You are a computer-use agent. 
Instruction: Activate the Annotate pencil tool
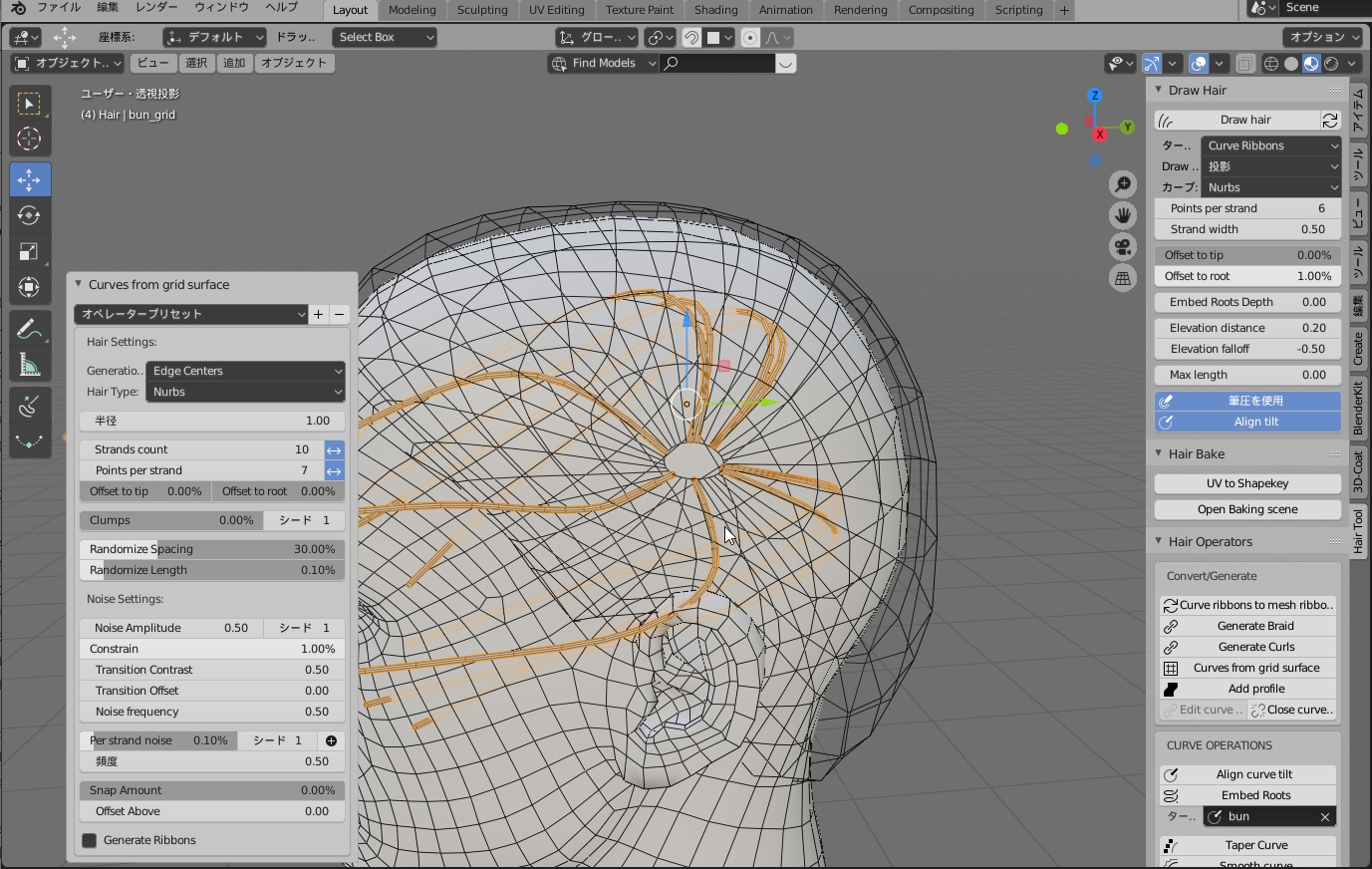[29, 329]
